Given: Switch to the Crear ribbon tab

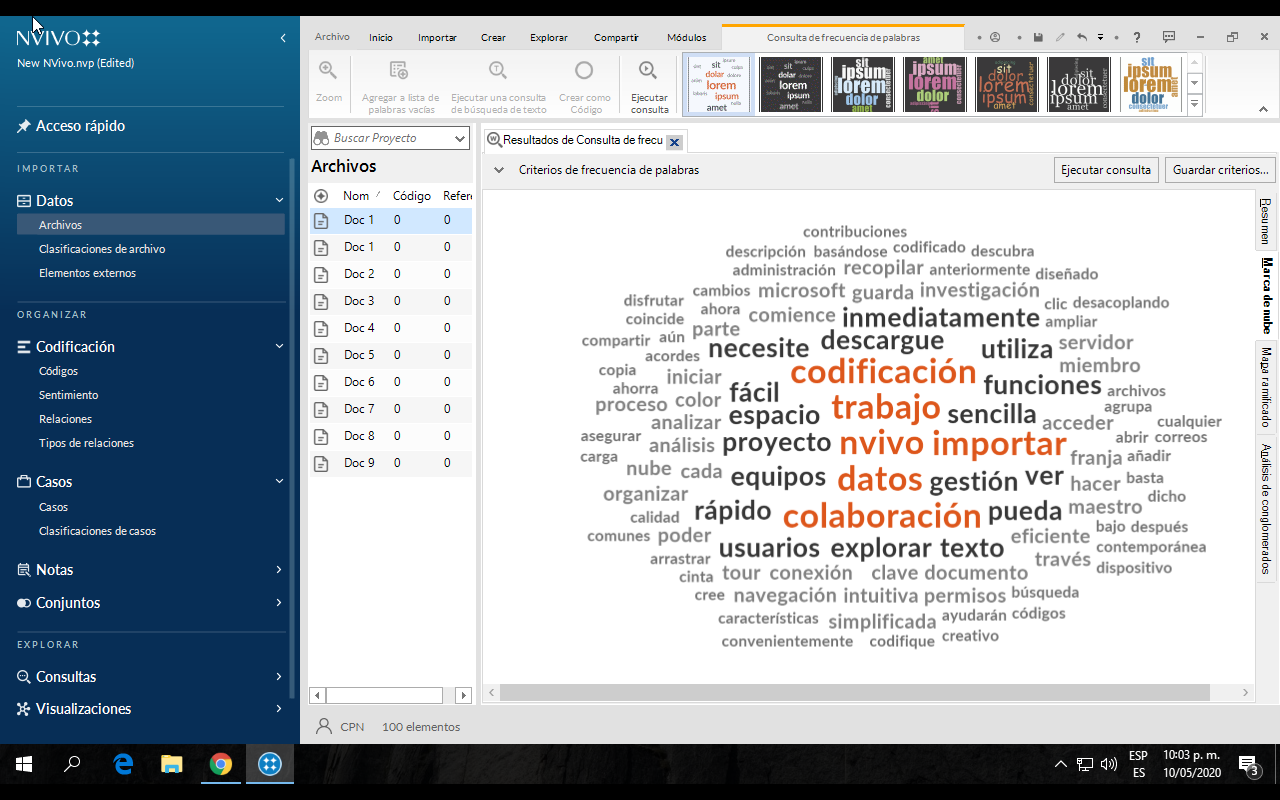Looking at the screenshot, I should click(493, 37).
